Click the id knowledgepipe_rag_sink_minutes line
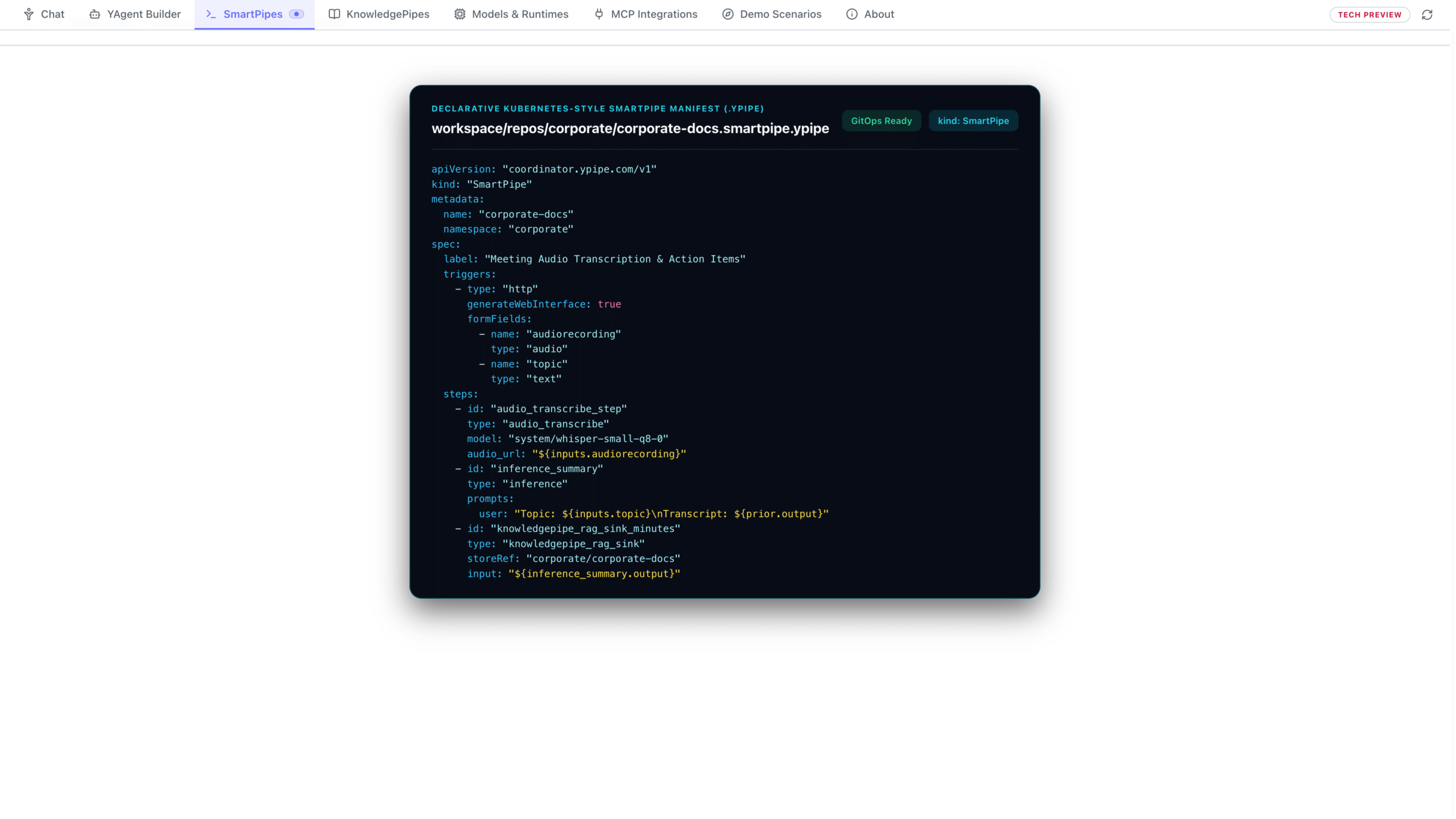1456x819 pixels. pyautogui.click(x=568, y=528)
